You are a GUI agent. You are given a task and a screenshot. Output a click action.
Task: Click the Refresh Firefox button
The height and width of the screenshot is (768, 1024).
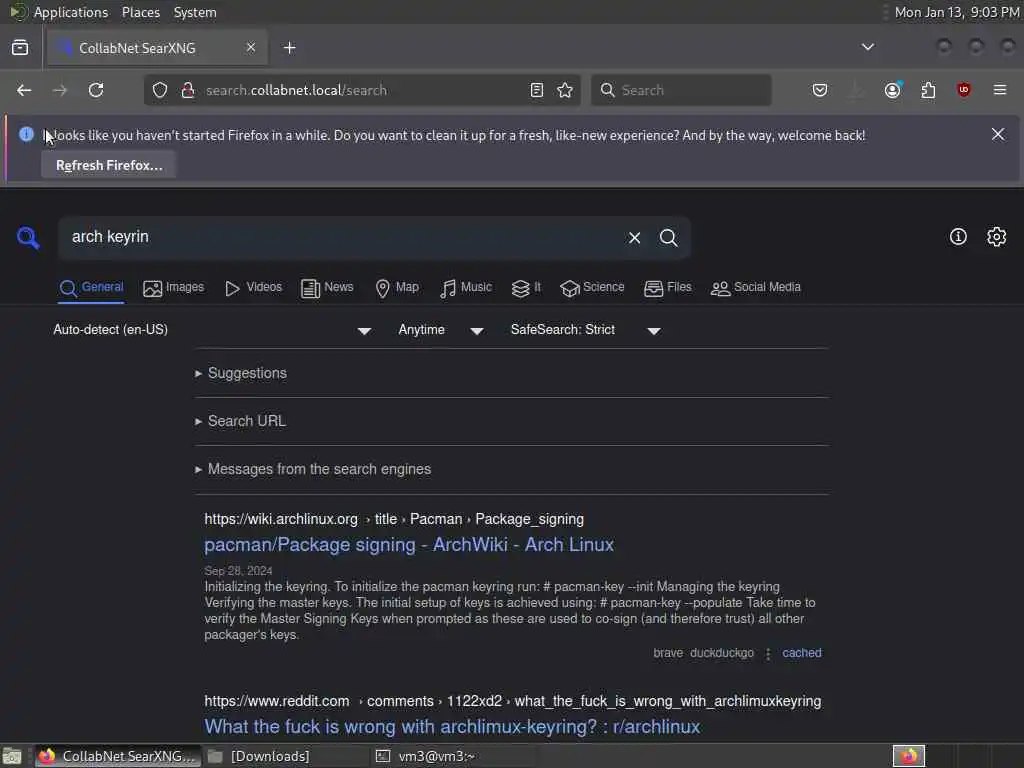point(109,165)
